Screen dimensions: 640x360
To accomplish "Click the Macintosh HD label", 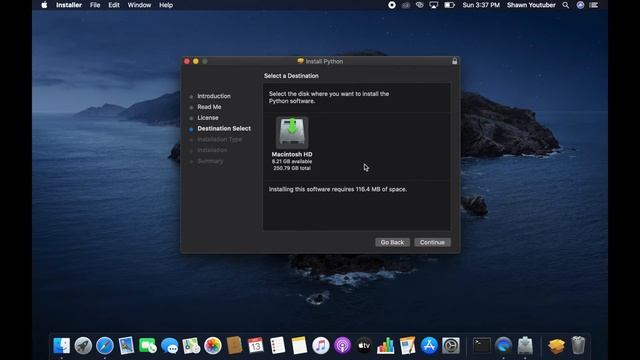I will point(292,154).
